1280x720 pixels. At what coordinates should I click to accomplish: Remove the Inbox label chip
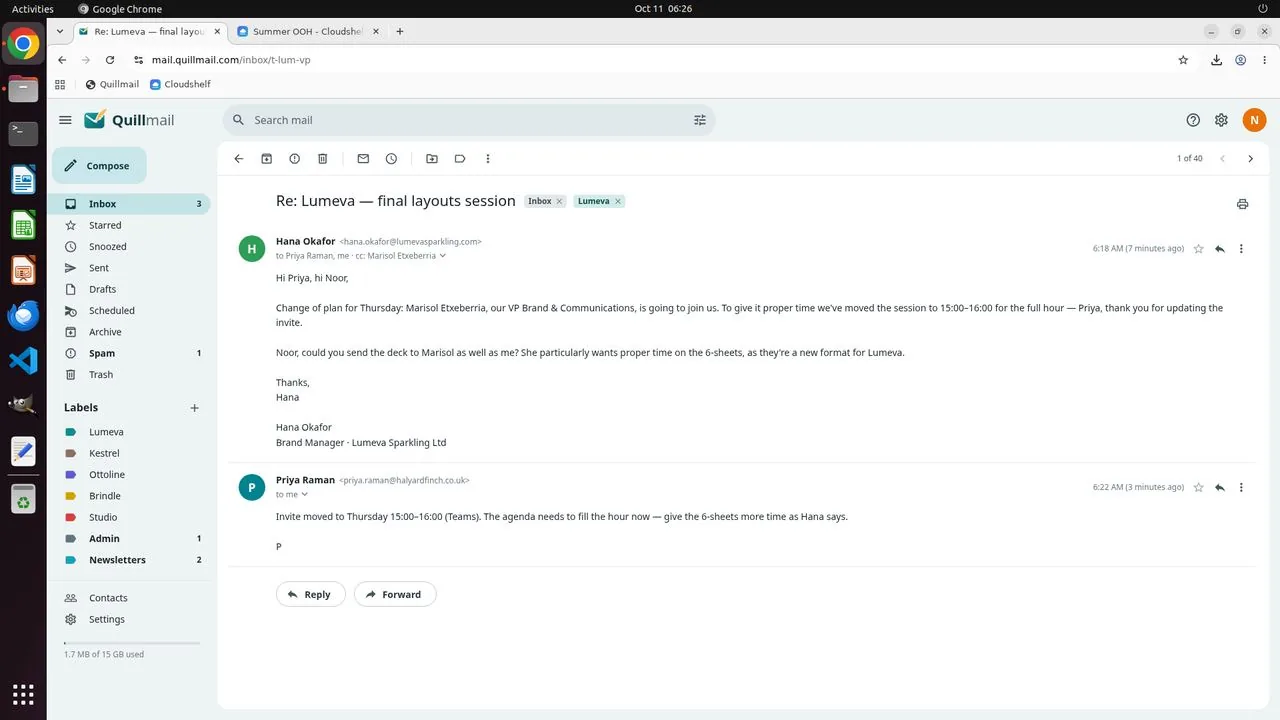[x=559, y=201]
